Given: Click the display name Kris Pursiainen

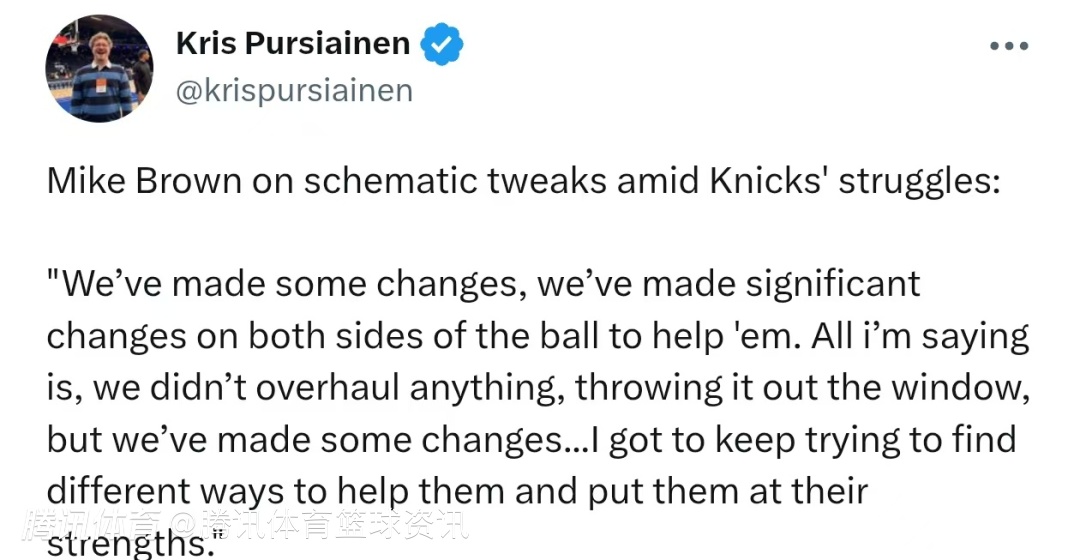Looking at the screenshot, I should pyautogui.click(x=292, y=44).
